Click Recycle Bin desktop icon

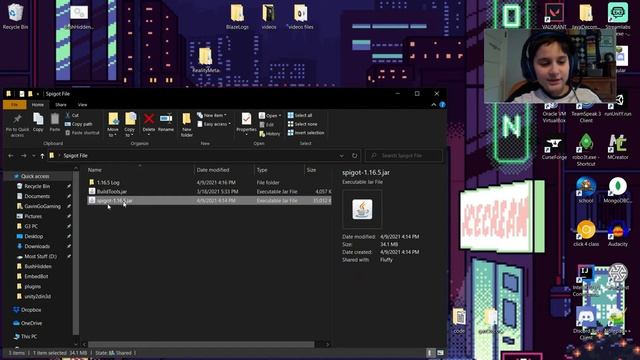(15, 16)
